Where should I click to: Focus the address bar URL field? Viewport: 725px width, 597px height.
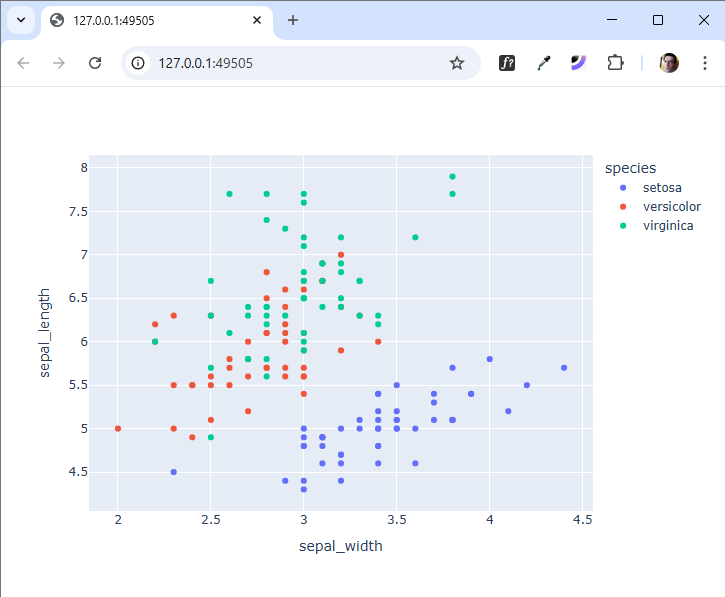300,63
